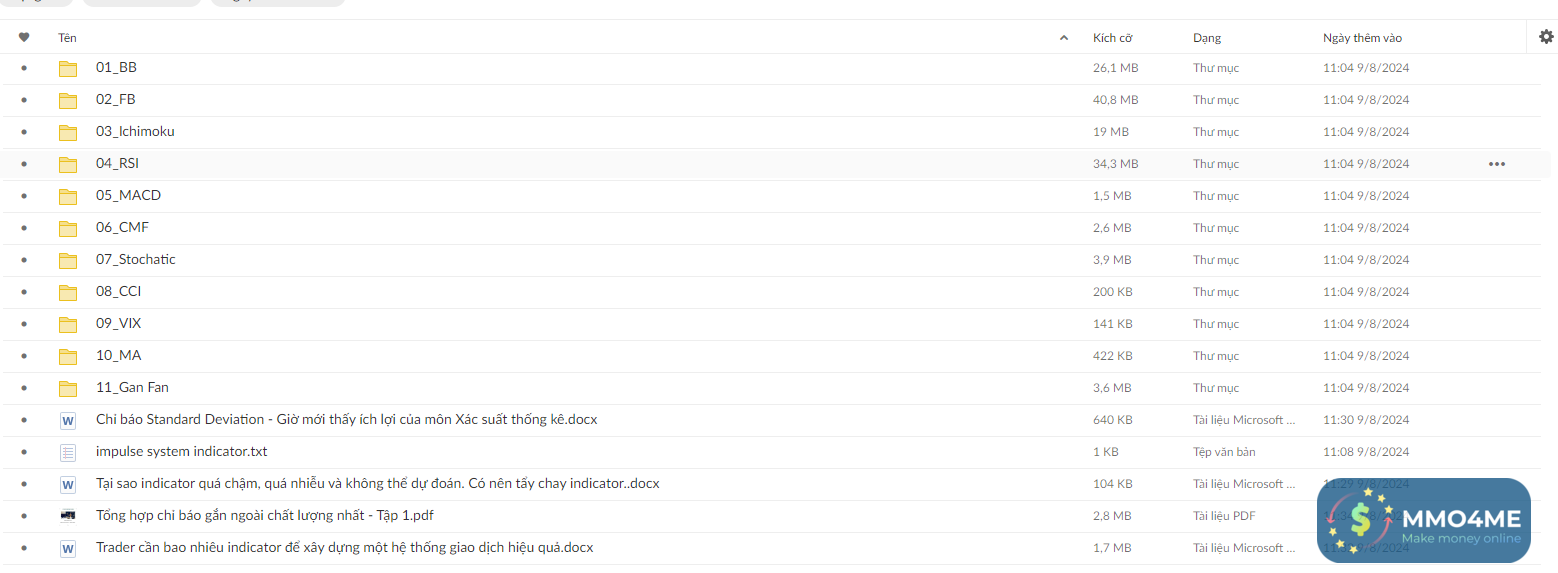Toggle favorite dot for 05_MACD folder
This screenshot has width=1558, height=573.
[x=24, y=196]
